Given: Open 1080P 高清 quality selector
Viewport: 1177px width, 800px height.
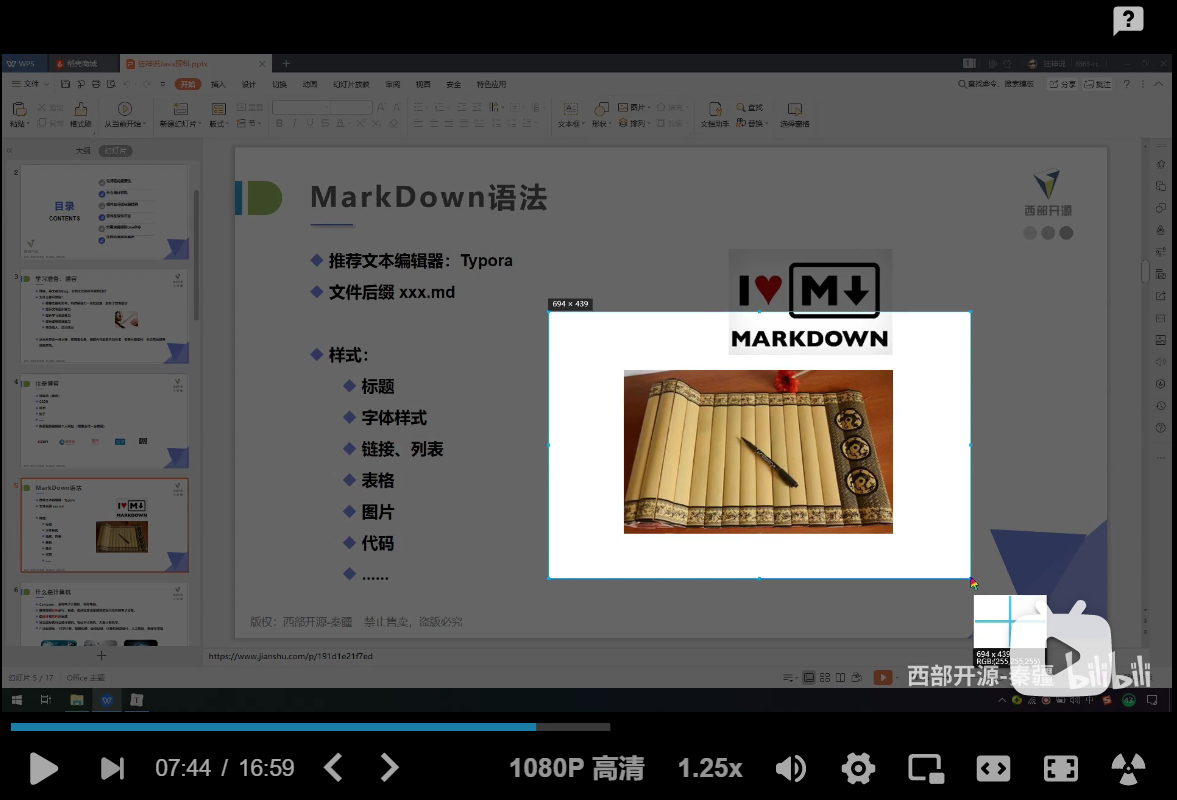Looking at the screenshot, I should 576,768.
